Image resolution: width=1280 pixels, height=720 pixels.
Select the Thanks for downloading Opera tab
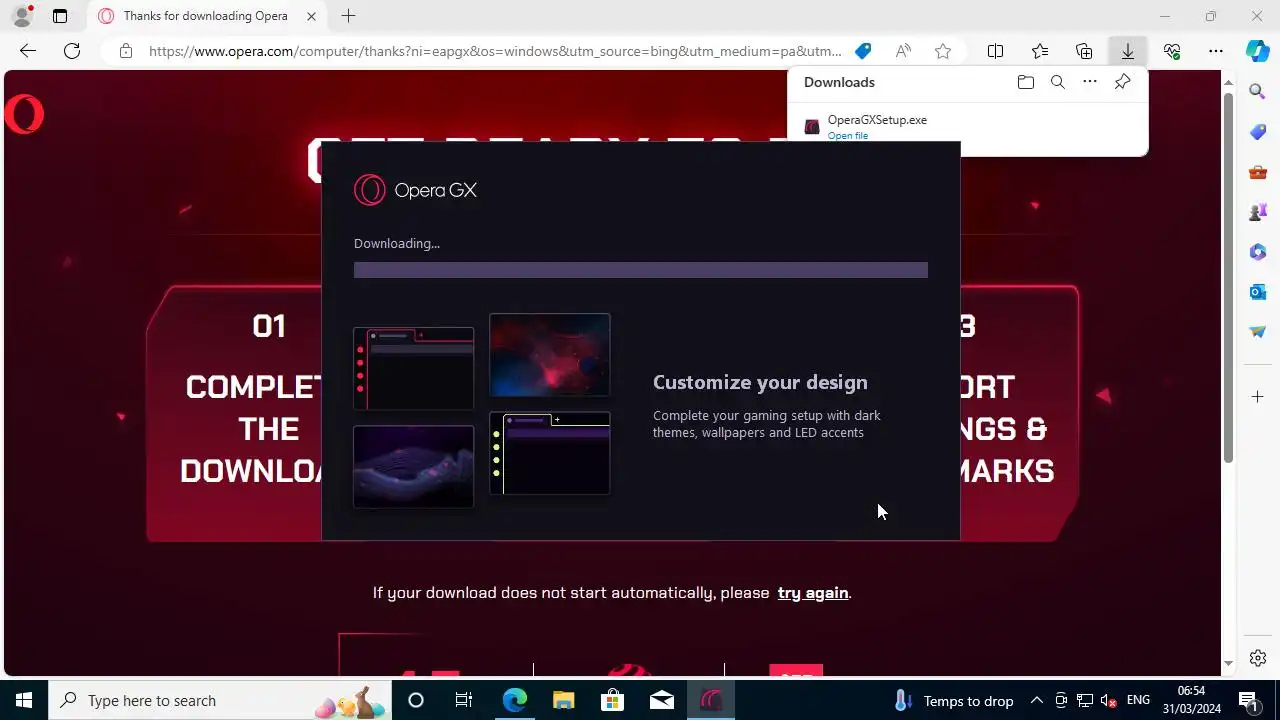(x=208, y=16)
